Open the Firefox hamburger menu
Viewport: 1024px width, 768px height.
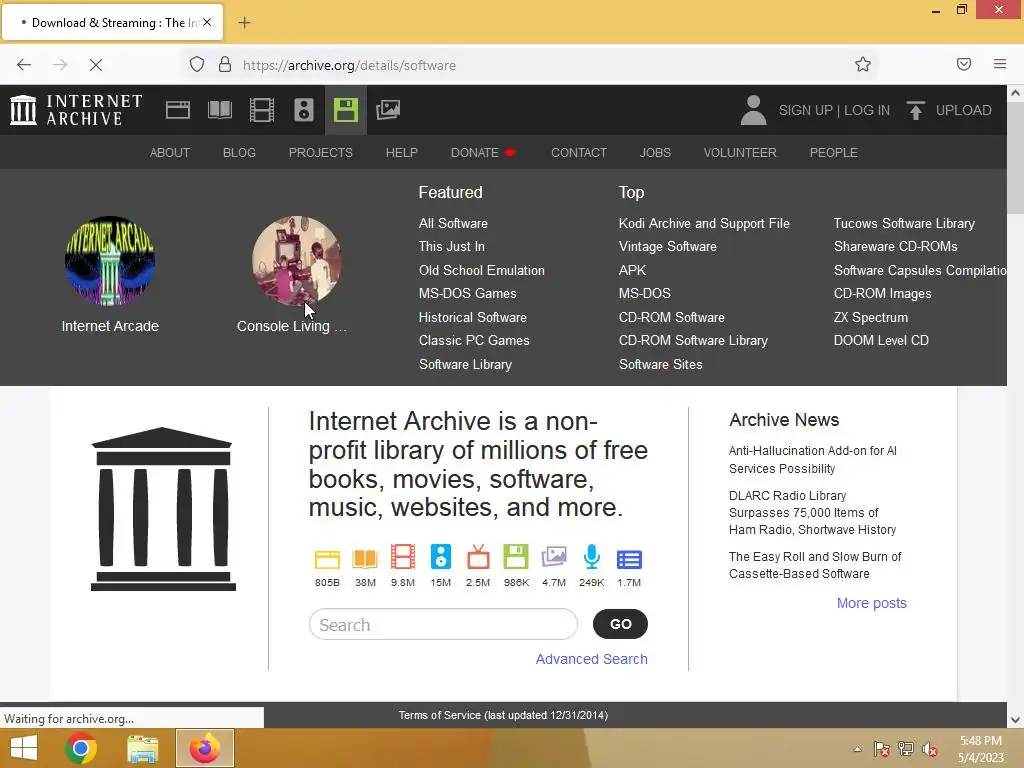tap(1000, 64)
